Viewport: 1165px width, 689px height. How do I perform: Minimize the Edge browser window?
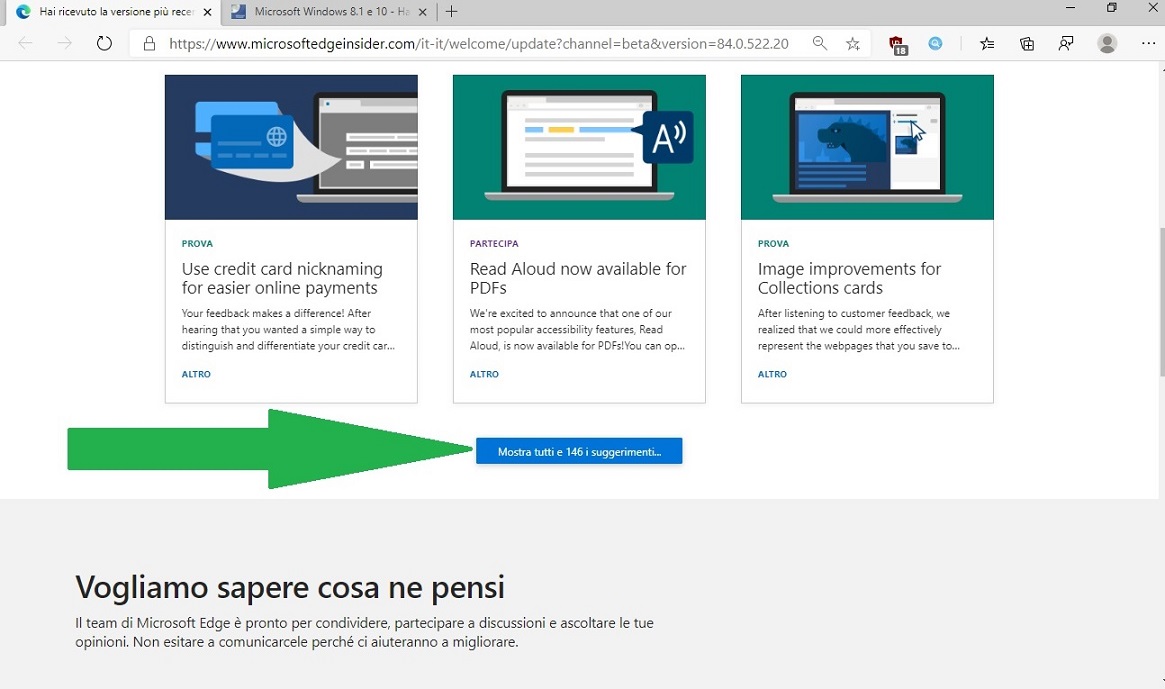click(1071, 7)
